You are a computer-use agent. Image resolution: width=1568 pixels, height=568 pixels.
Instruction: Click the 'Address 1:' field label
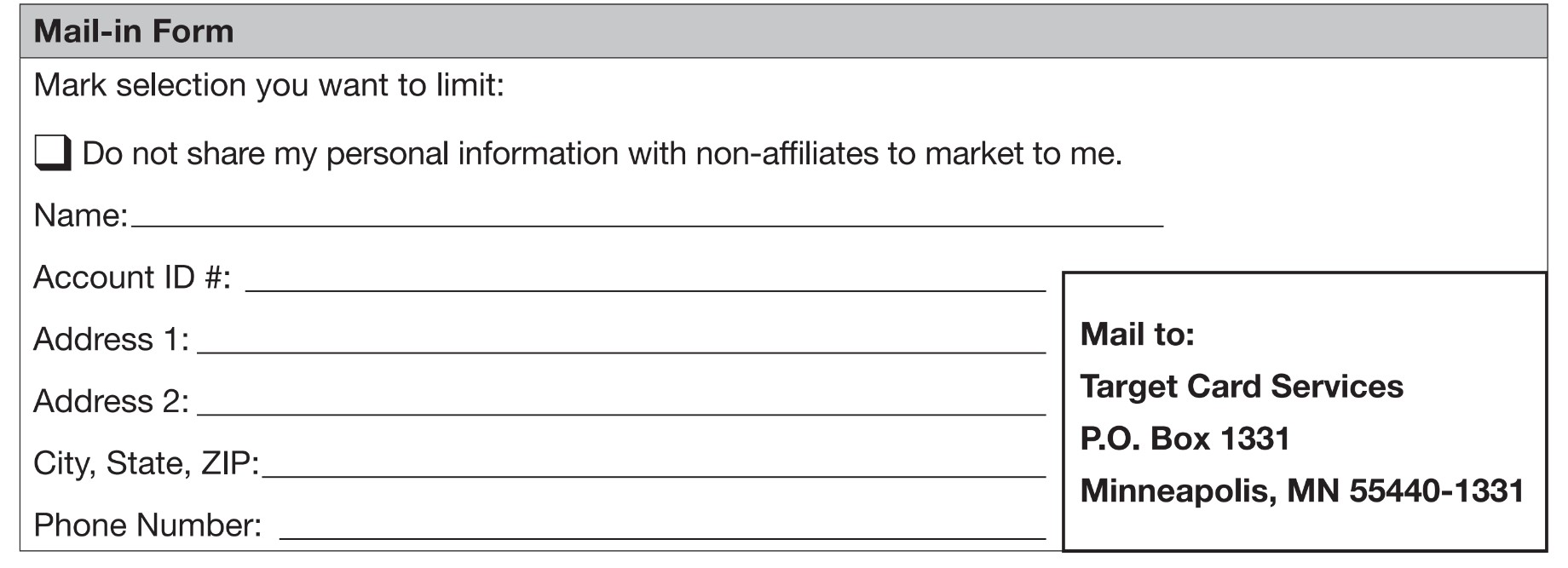[x=111, y=340]
